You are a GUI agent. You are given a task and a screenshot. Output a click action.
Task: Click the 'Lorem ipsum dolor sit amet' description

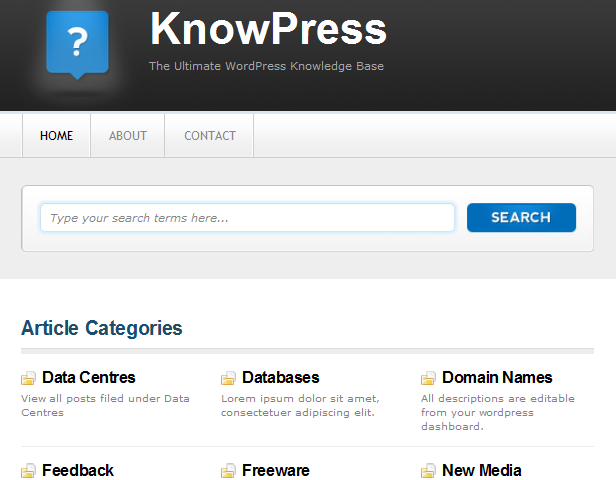tap(301, 405)
